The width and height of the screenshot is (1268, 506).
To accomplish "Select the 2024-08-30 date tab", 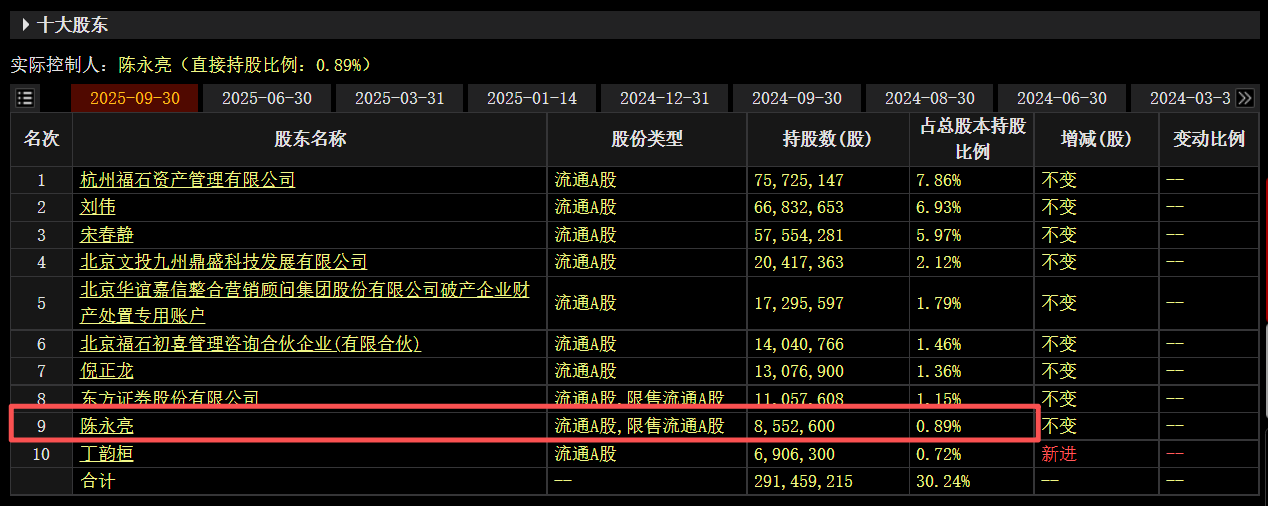I will [930, 98].
